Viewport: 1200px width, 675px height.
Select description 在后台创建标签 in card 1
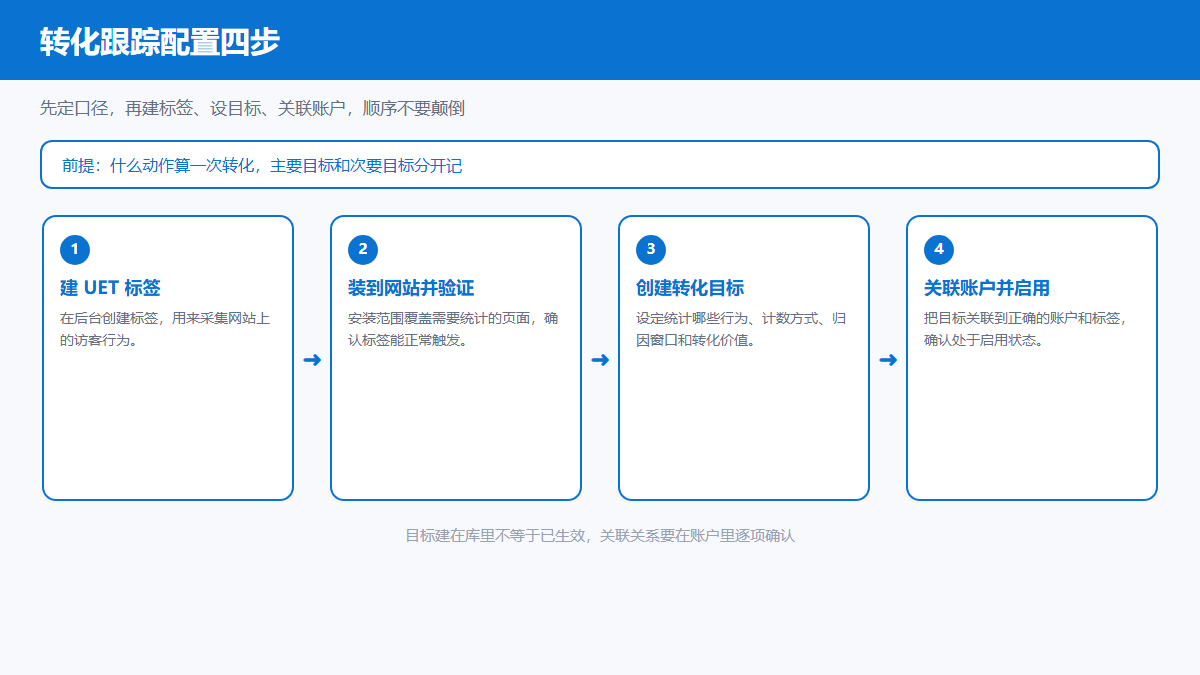click(165, 329)
